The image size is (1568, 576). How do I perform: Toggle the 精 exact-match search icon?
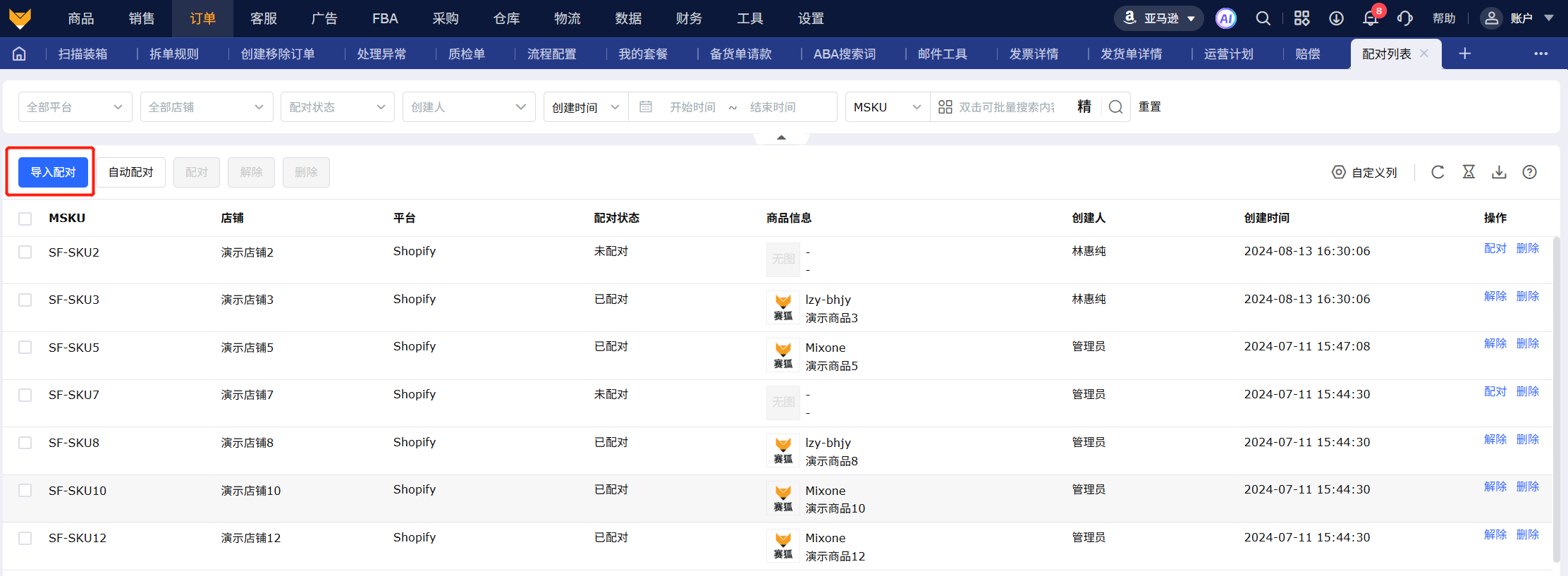(x=1084, y=106)
